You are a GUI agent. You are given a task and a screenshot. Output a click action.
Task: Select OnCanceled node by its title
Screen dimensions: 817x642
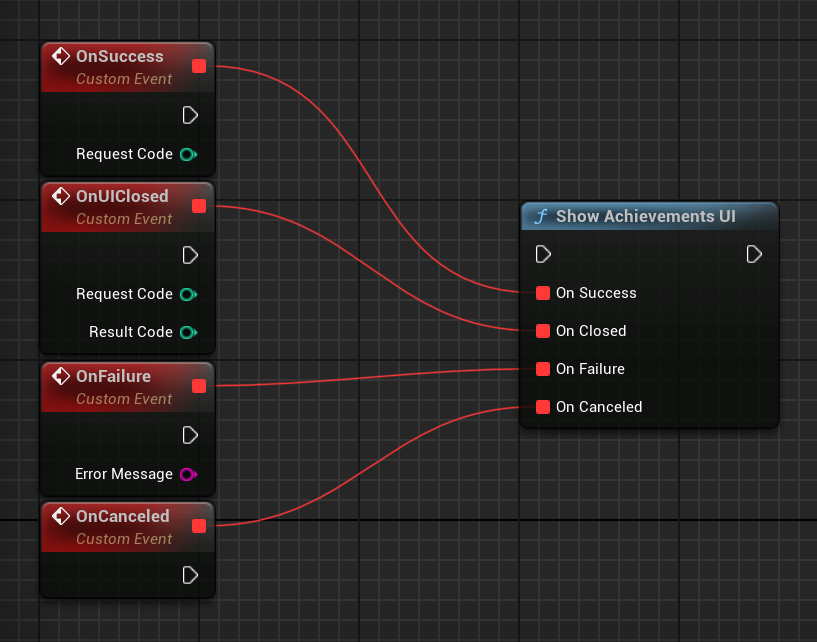[123, 516]
